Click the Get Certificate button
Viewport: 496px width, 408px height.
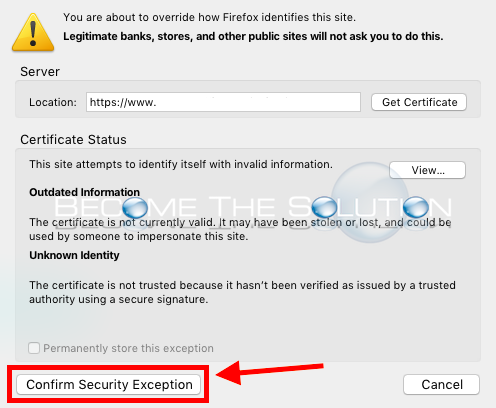tap(419, 102)
